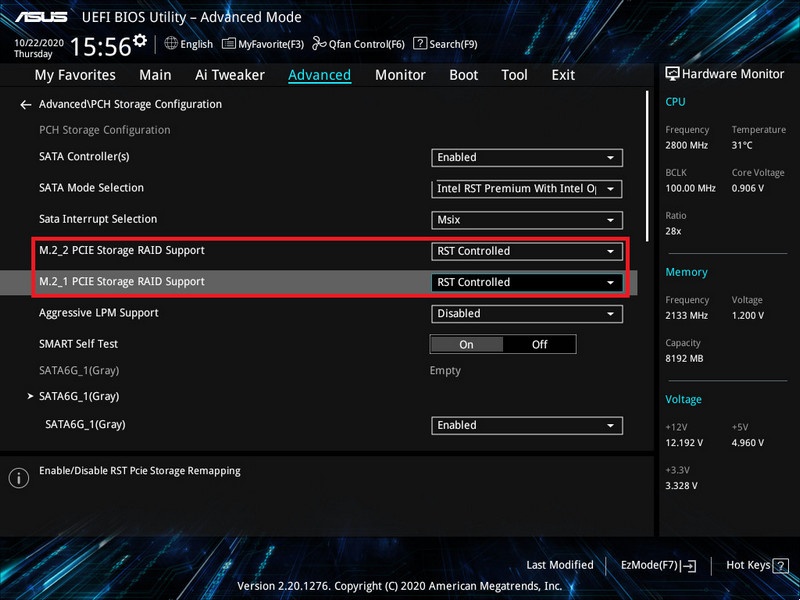Screen dimensions: 800x600
Task: Click the 15:56 clock time
Action: [101, 46]
